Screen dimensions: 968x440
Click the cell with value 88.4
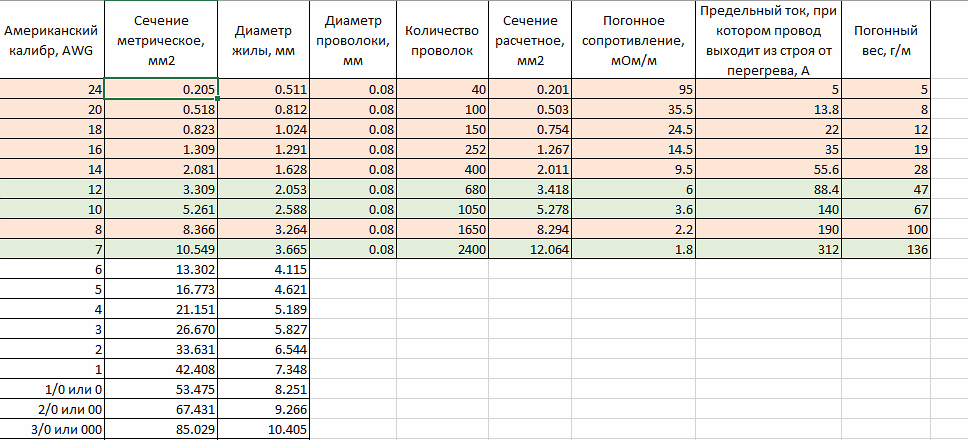pyautogui.click(x=769, y=190)
